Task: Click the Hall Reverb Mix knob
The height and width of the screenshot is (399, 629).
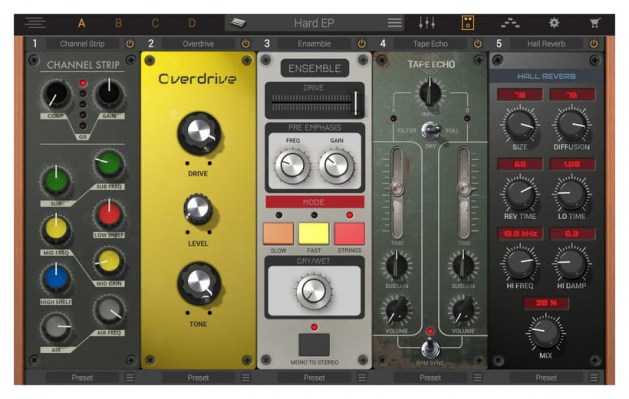Action: tap(545, 332)
